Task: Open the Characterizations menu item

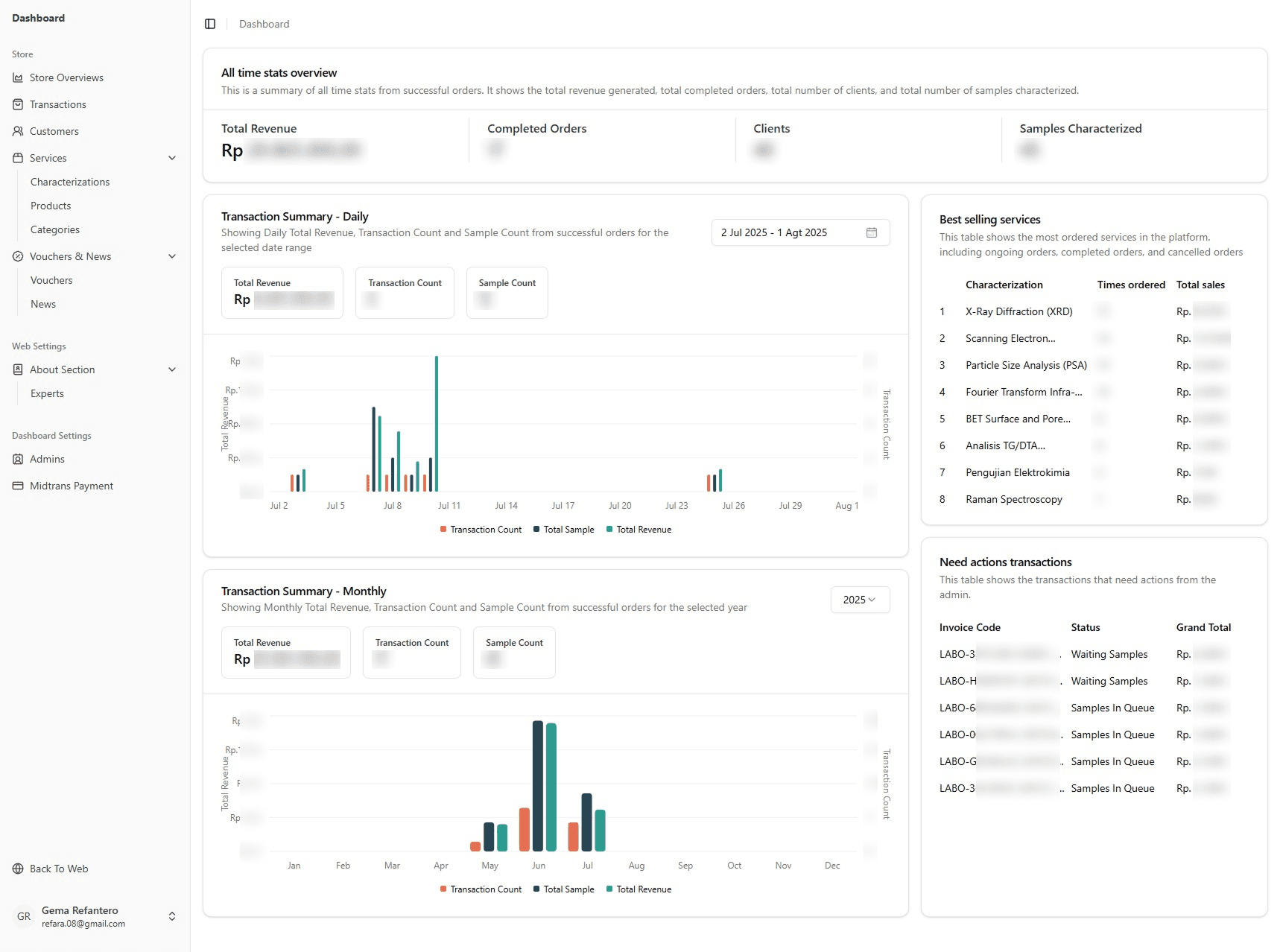Action: [x=70, y=182]
